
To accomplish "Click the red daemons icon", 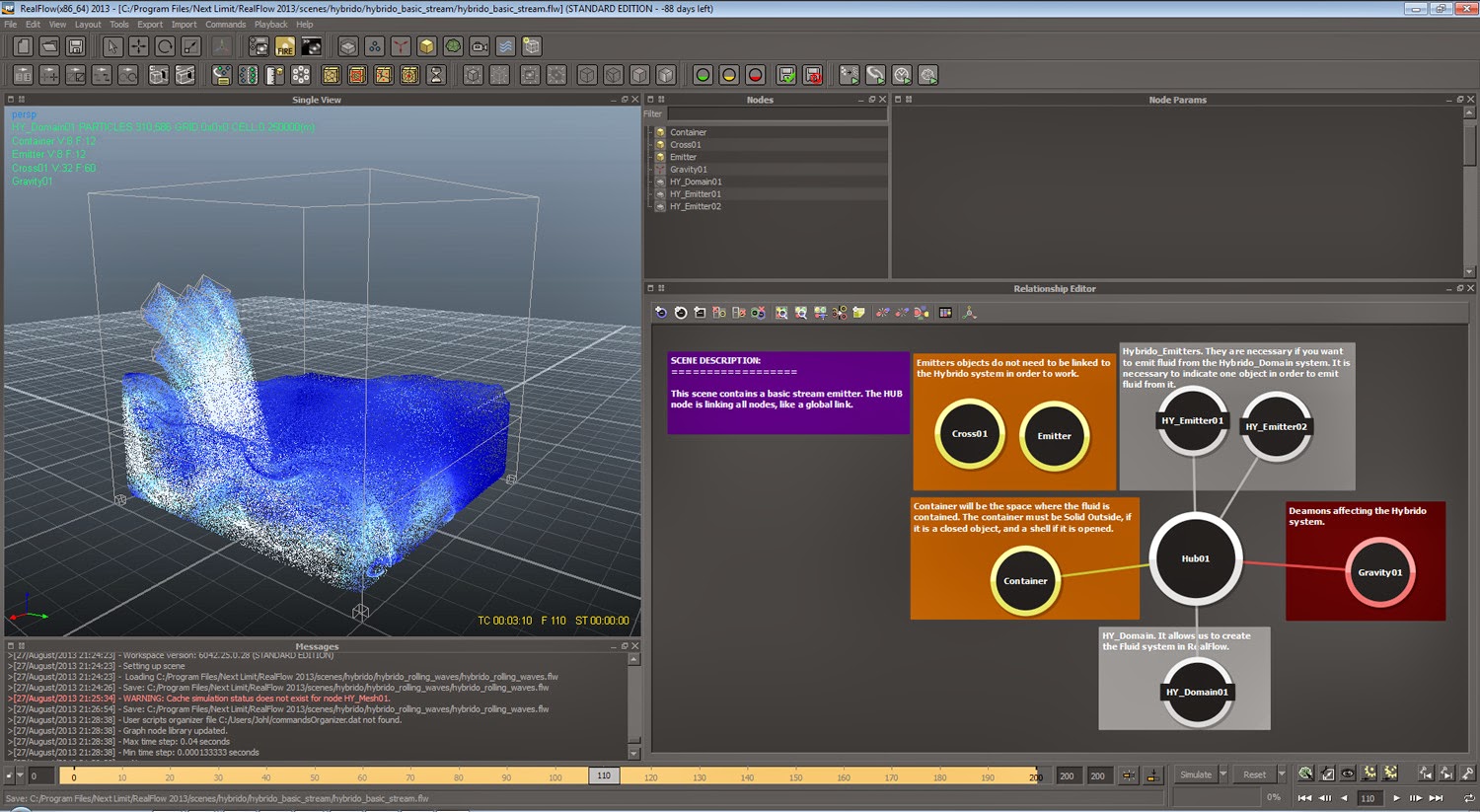I will point(401,46).
